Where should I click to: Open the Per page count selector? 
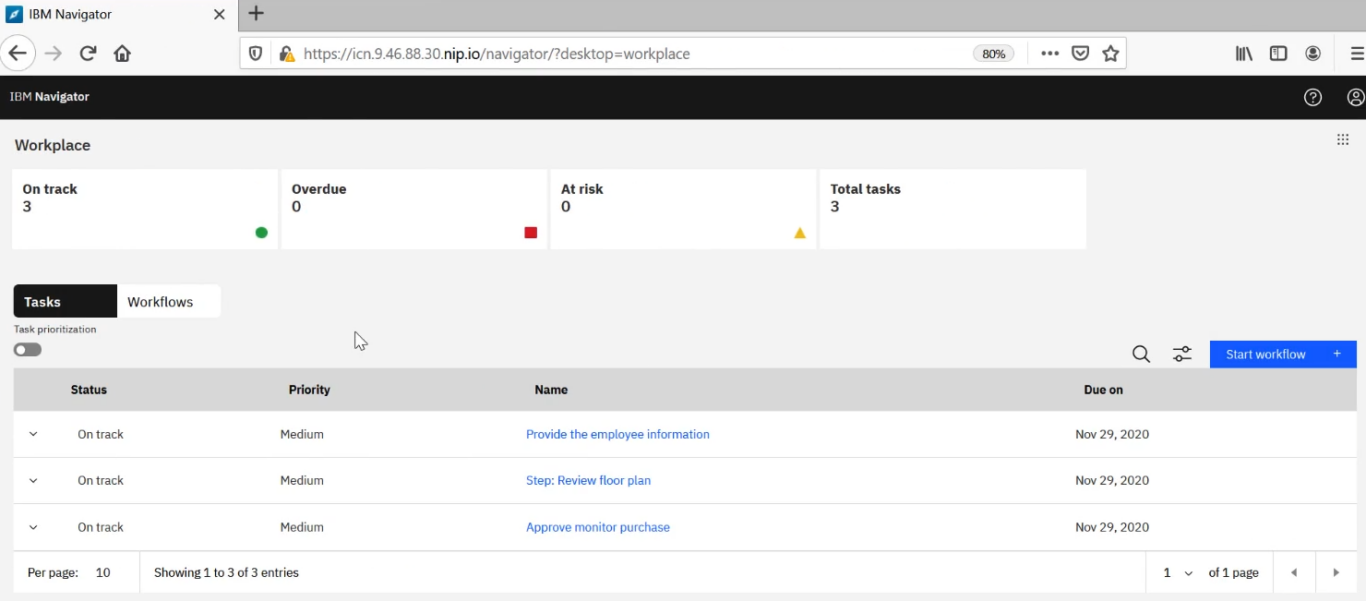point(103,573)
